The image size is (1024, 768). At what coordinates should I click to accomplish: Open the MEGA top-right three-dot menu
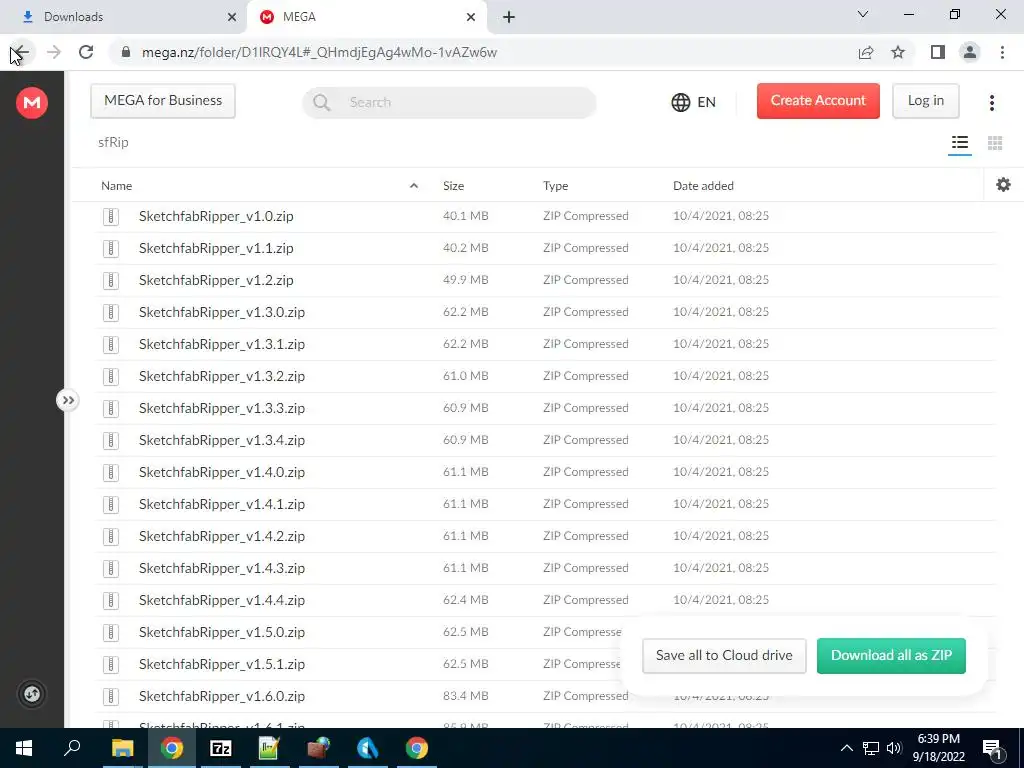click(991, 103)
